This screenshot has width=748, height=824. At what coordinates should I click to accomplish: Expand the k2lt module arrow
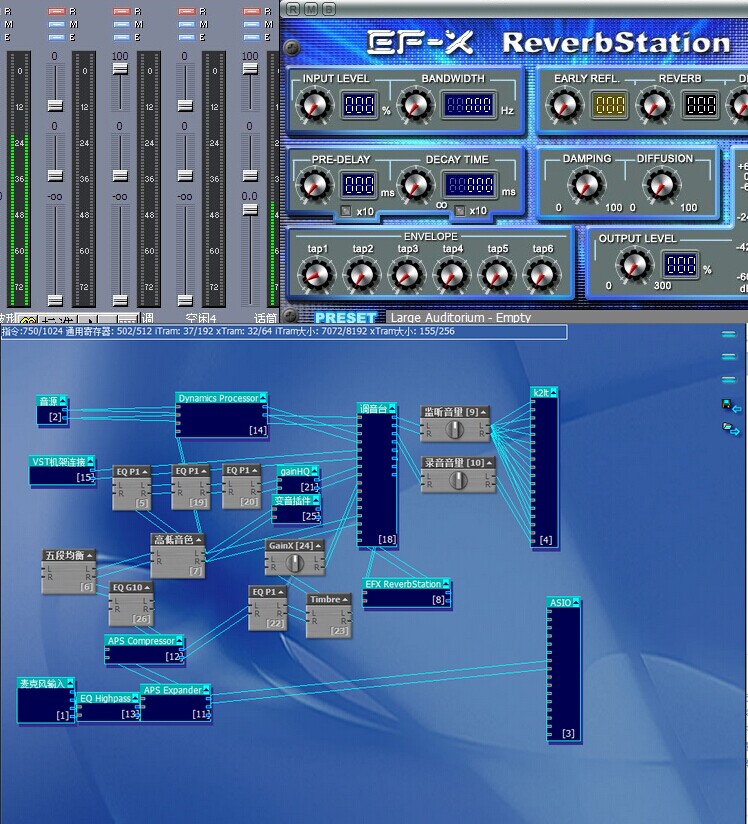tap(553, 393)
